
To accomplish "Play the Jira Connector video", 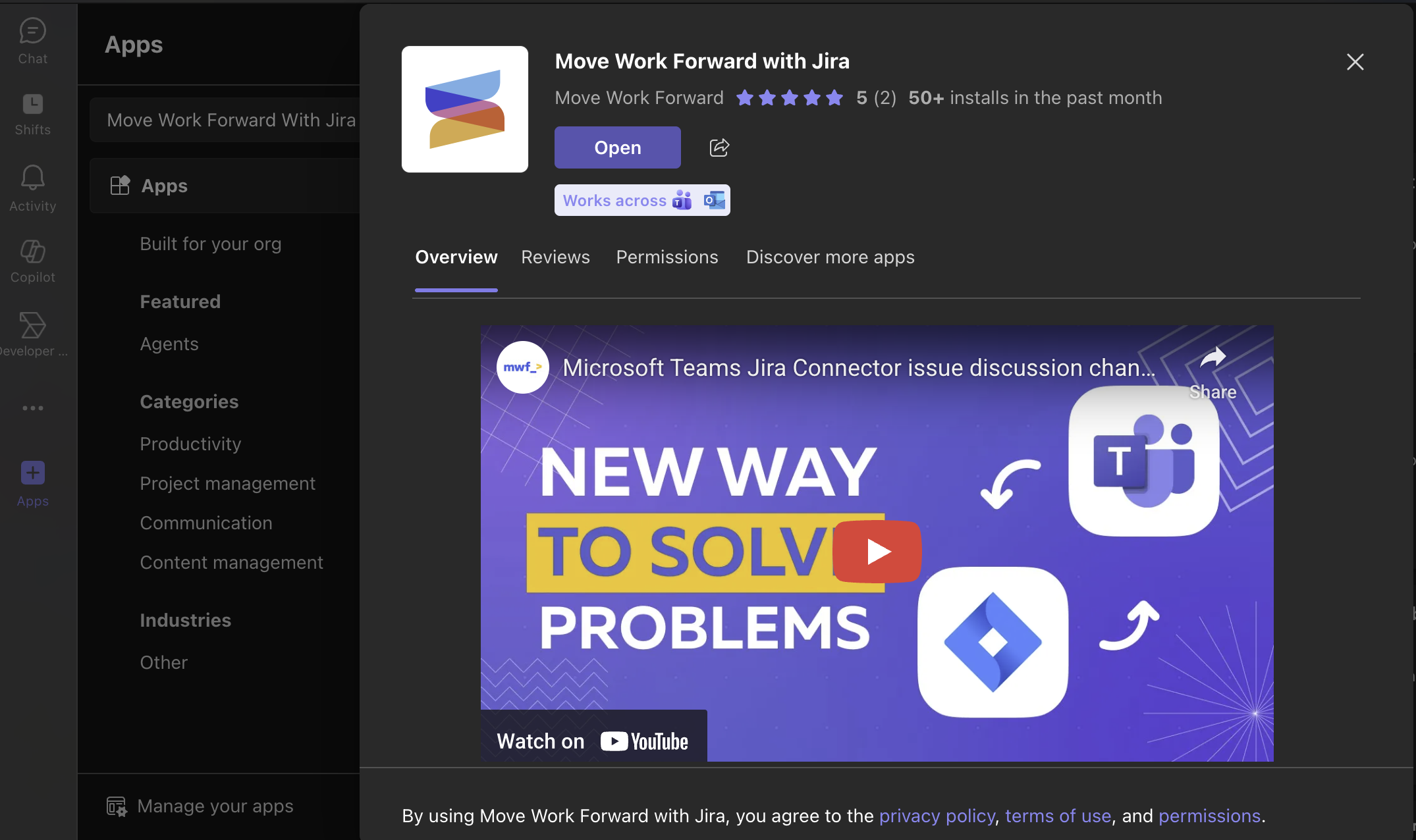I will pyautogui.click(x=877, y=552).
